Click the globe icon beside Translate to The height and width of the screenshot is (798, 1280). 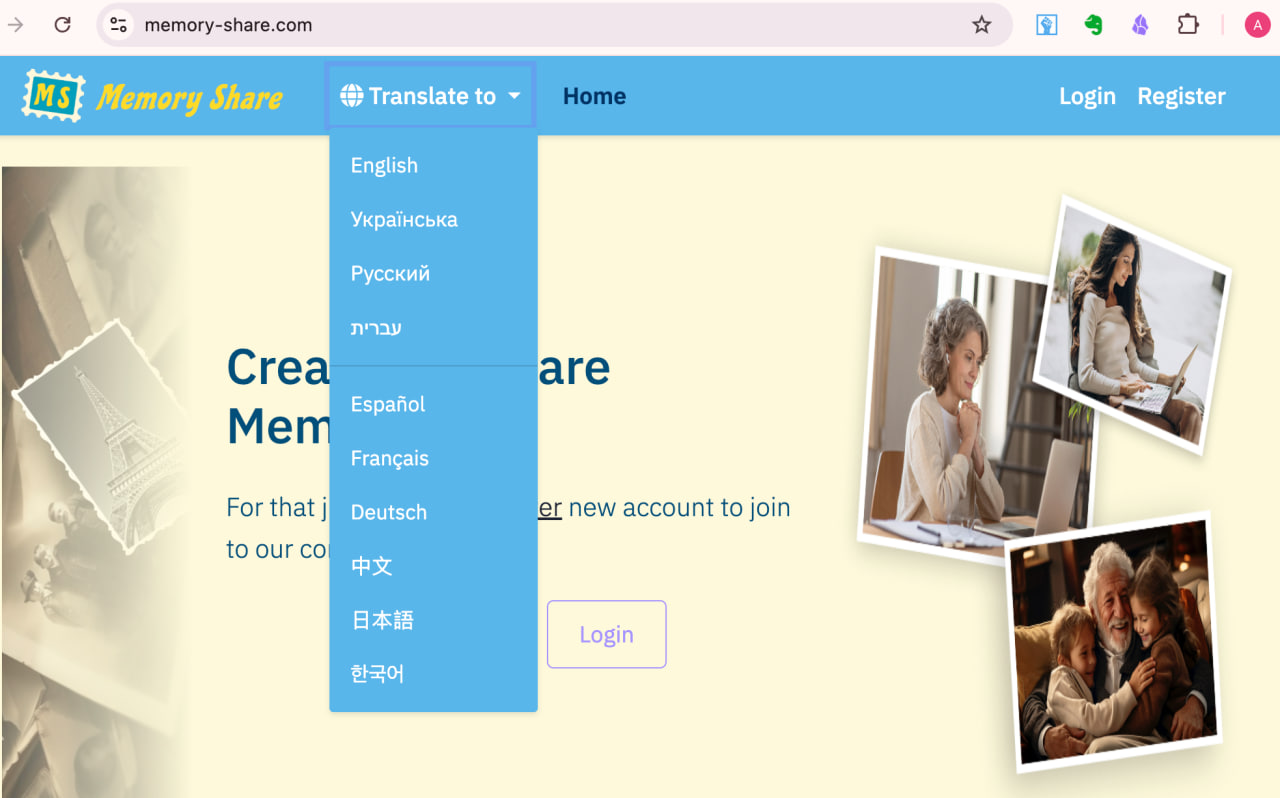(x=351, y=96)
